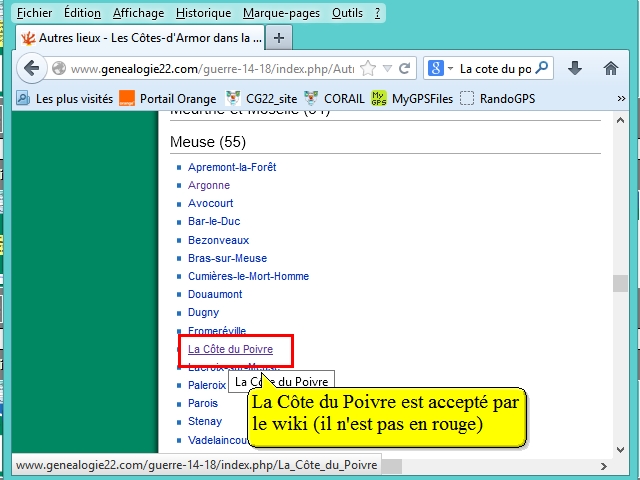The height and width of the screenshot is (480, 640).
Task: Follow the Bar-le-Duc link
Action: pyautogui.click(x=214, y=221)
